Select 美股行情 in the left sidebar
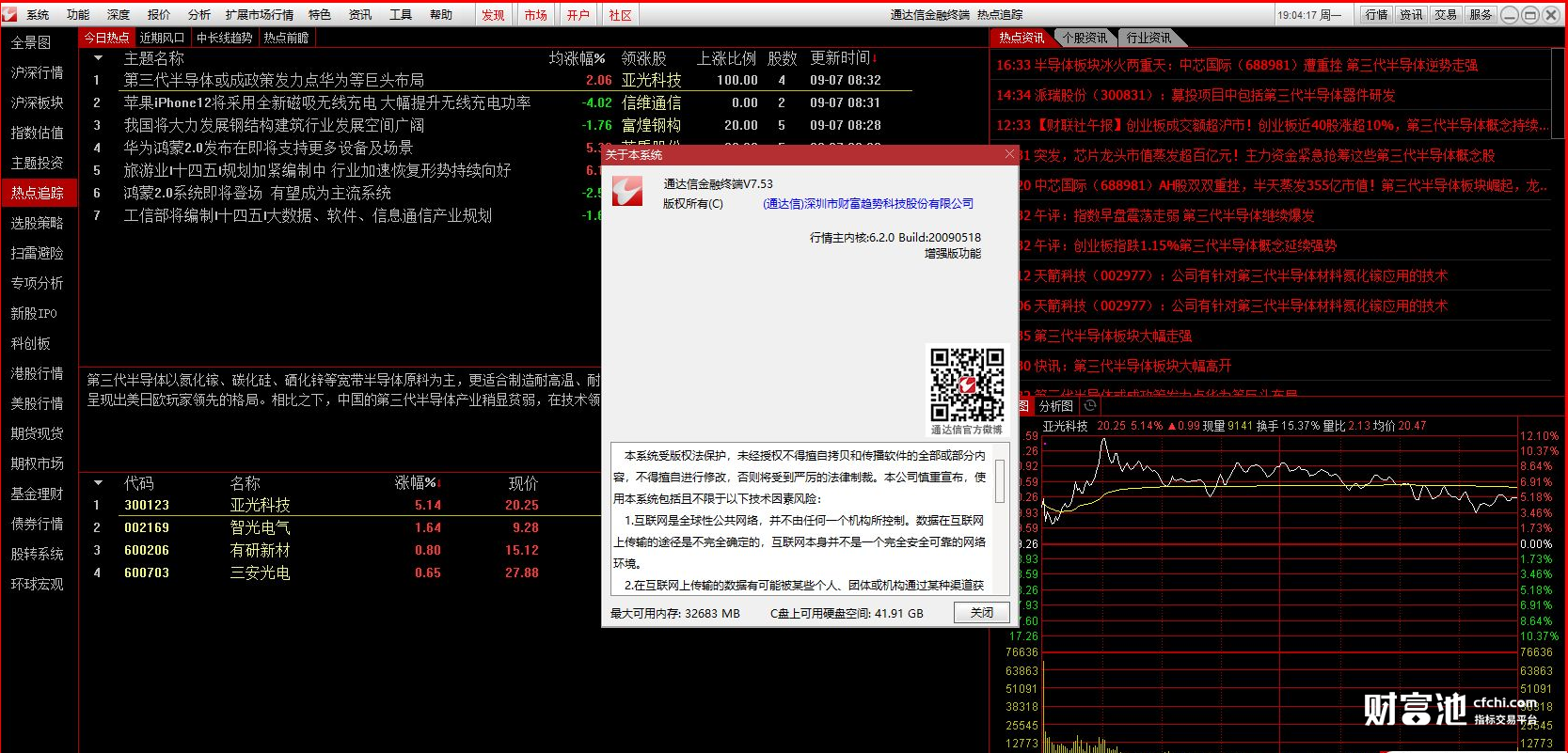The width and height of the screenshot is (1568, 753). (x=38, y=403)
